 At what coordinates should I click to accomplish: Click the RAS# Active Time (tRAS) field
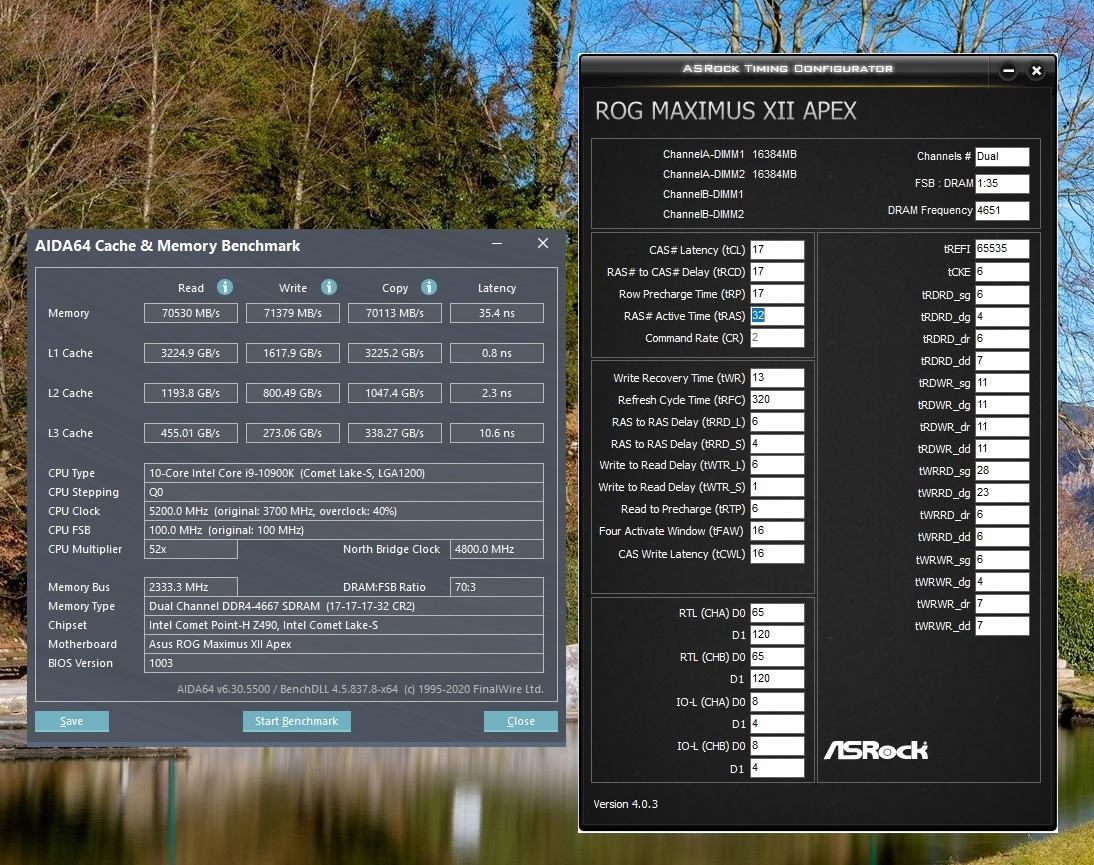tap(777, 315)
